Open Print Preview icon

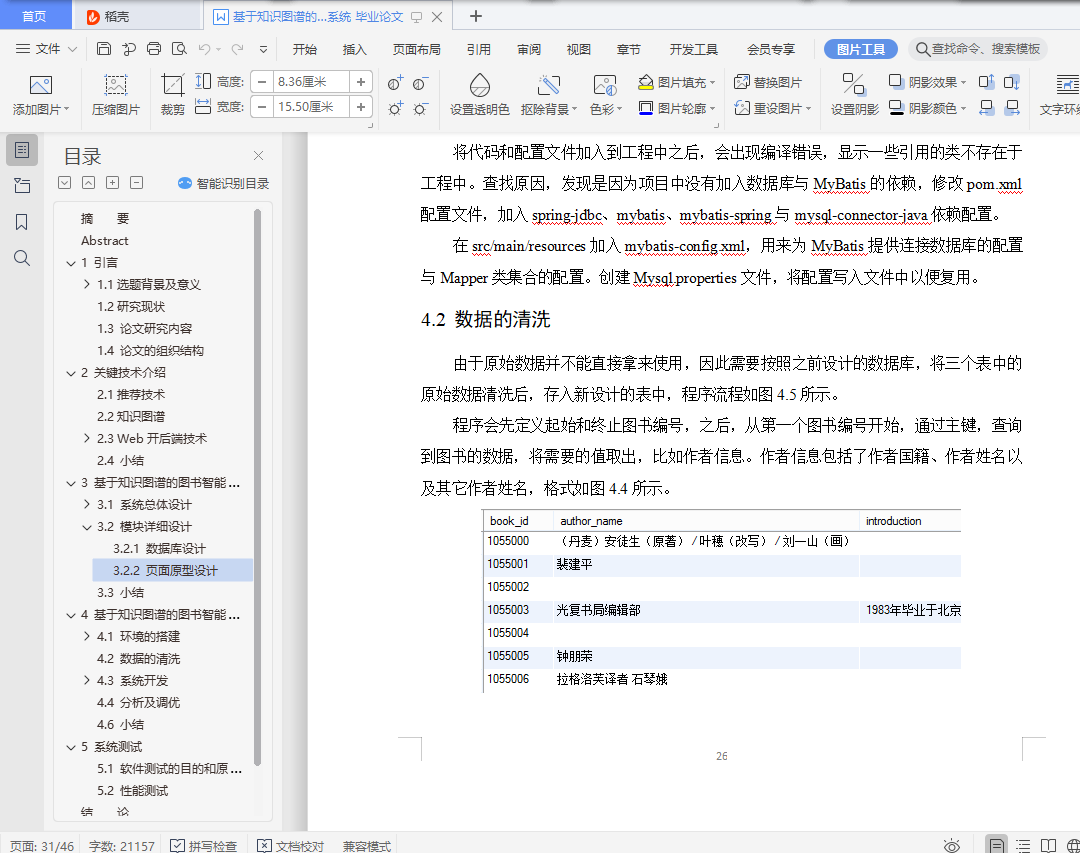click(x=179, y=49)
